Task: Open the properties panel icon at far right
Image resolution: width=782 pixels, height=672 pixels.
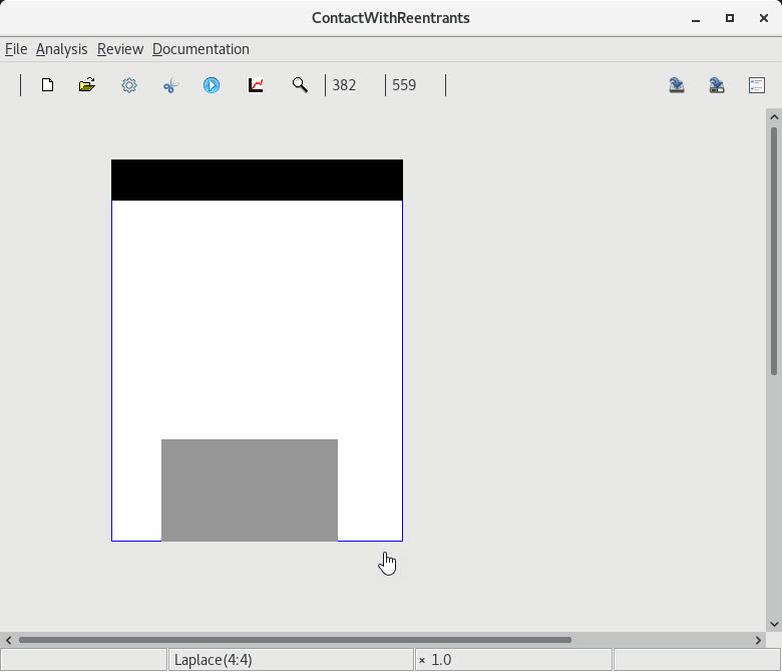Action: click(757, 85)
